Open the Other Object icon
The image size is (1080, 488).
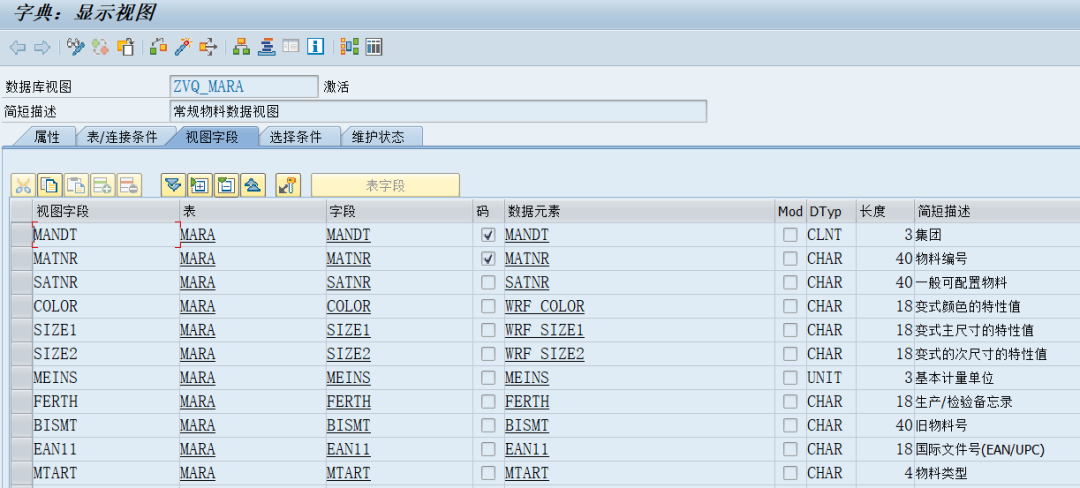click(x=125, y=47)
